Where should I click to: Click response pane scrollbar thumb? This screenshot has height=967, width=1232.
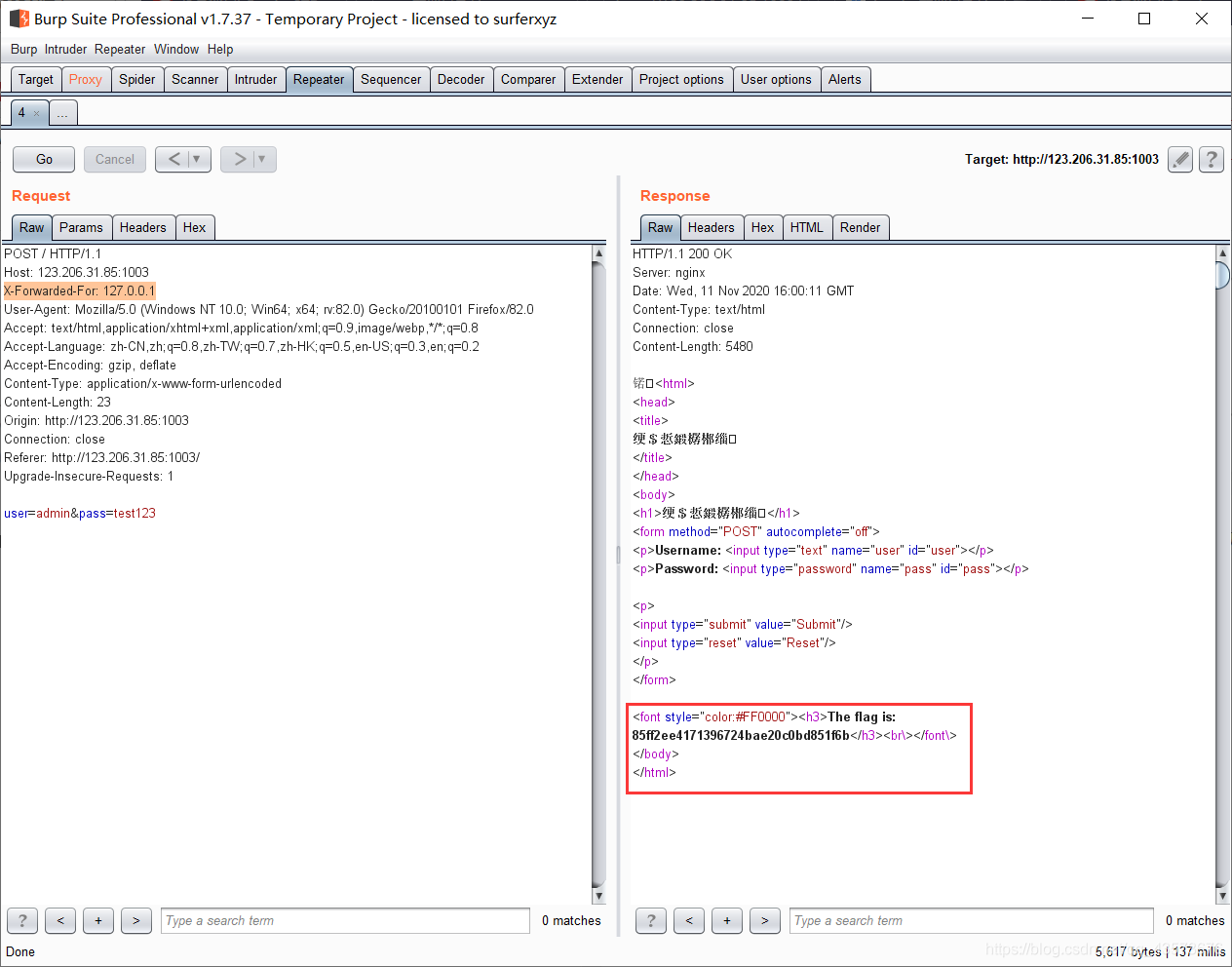(1222, 276)
